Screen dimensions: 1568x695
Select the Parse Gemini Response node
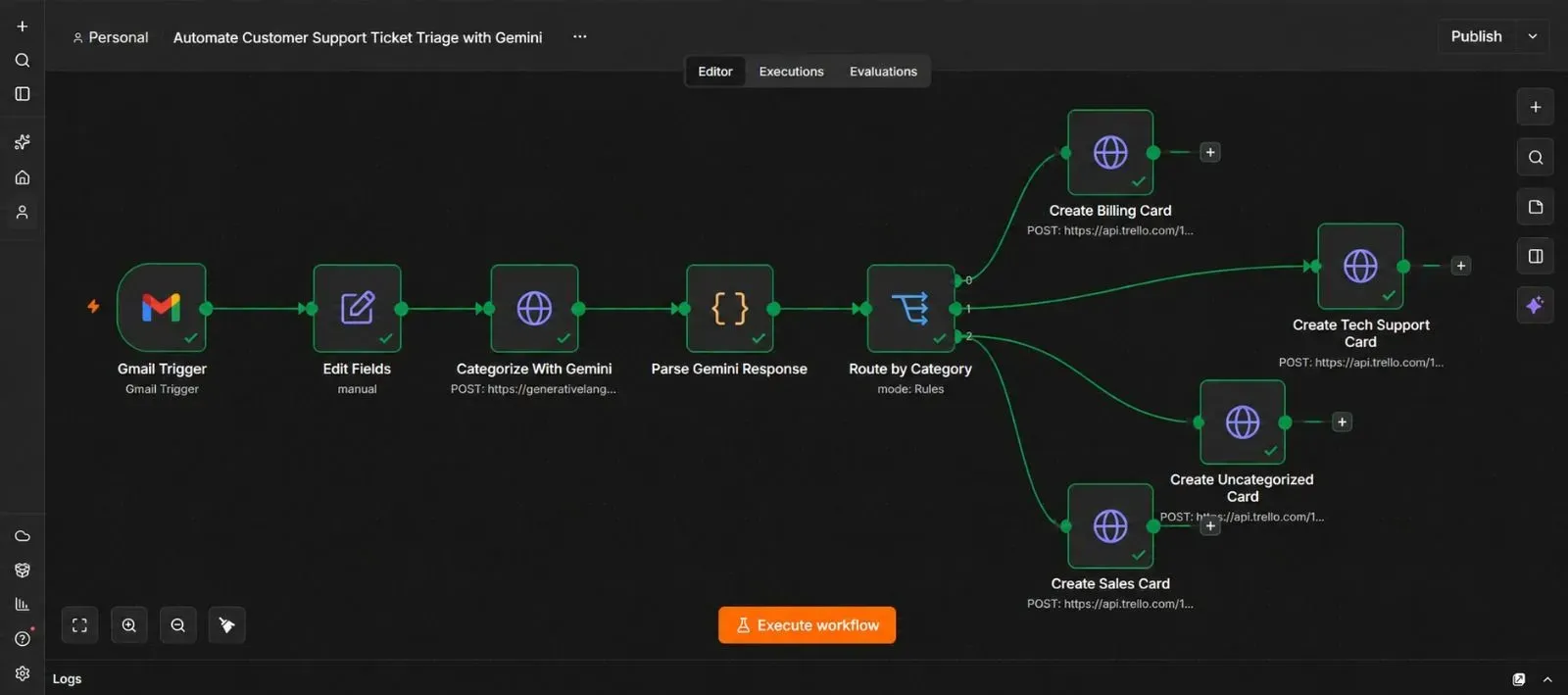pyautogui.click(x=729, y=308)
